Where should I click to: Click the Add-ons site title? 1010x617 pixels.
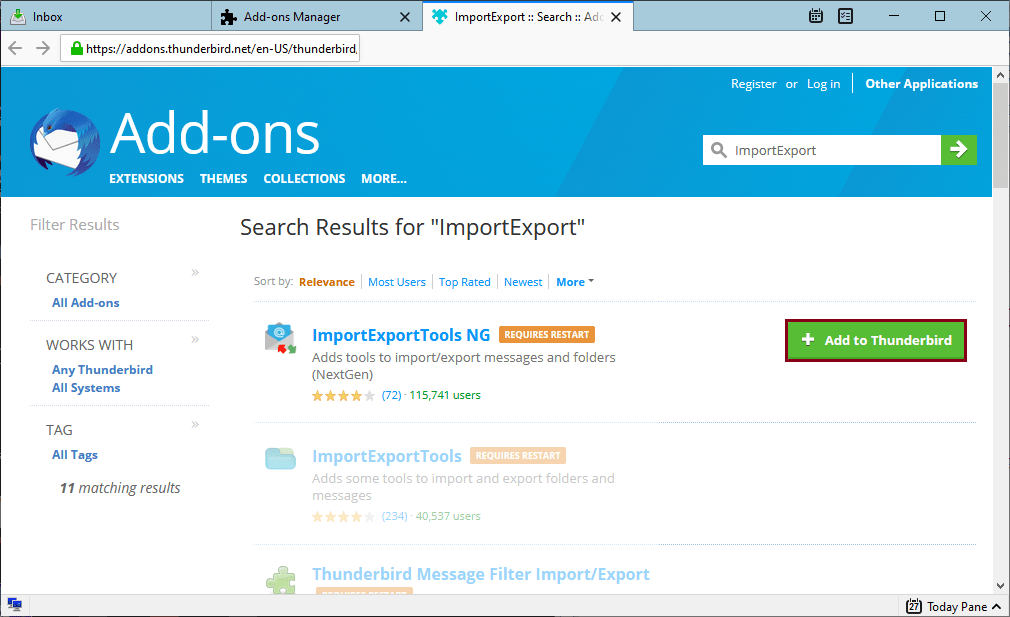214,133
